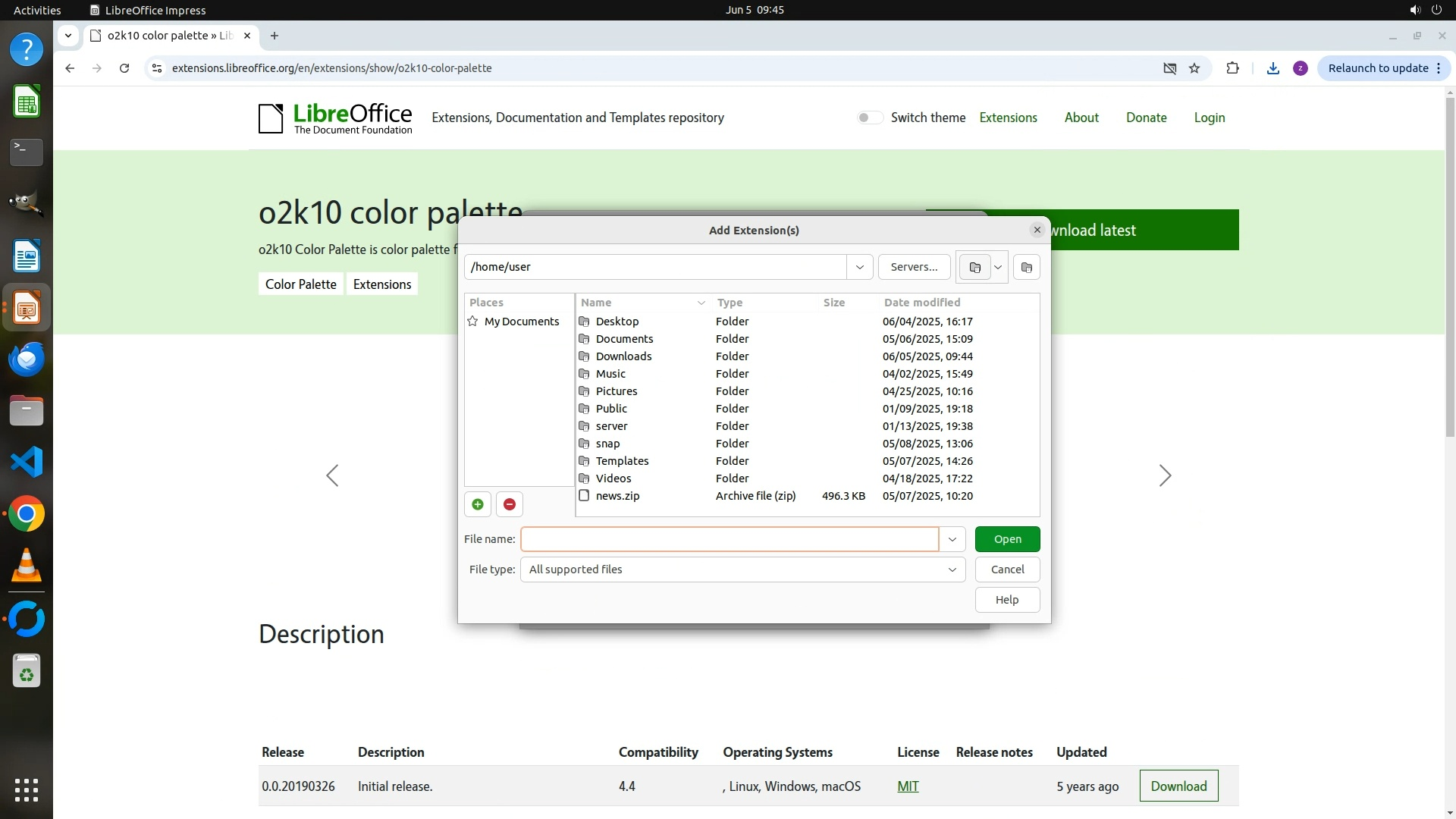Open the Extensions nav menu item
Viewport: 1456px width, 819px height.
coord(1008,118)
